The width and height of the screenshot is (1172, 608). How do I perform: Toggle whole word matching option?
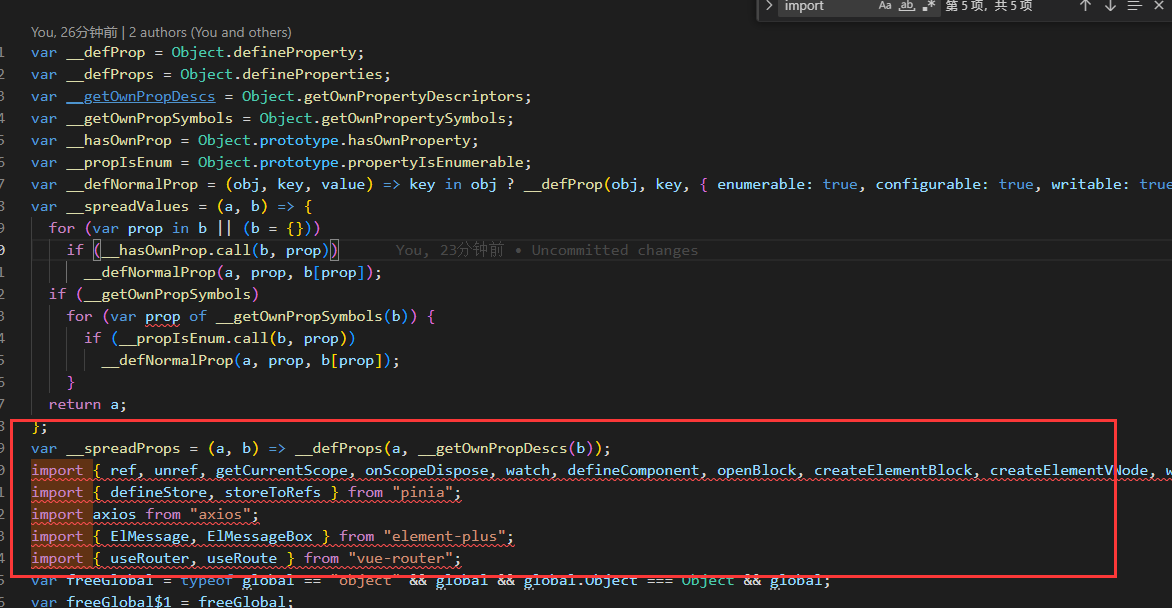pyautogui.click(x=906, y=7)
